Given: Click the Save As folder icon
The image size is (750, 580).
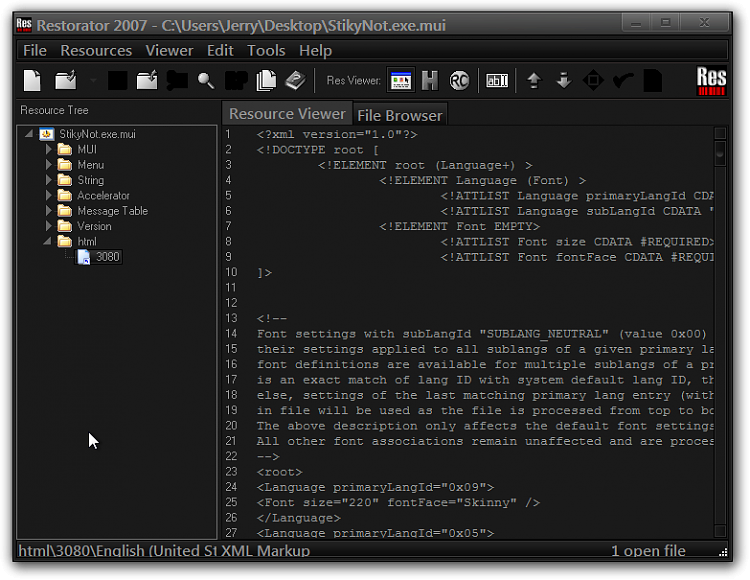Looking at the screenshot, I should tap(147, 80).
